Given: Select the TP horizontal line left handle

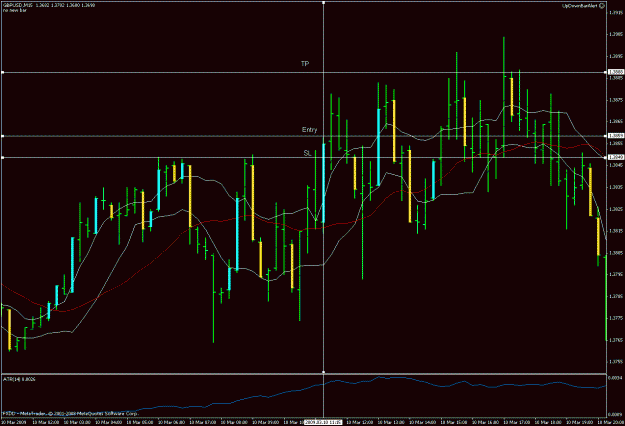Looking at the screenshot, I should pos(2,72).
